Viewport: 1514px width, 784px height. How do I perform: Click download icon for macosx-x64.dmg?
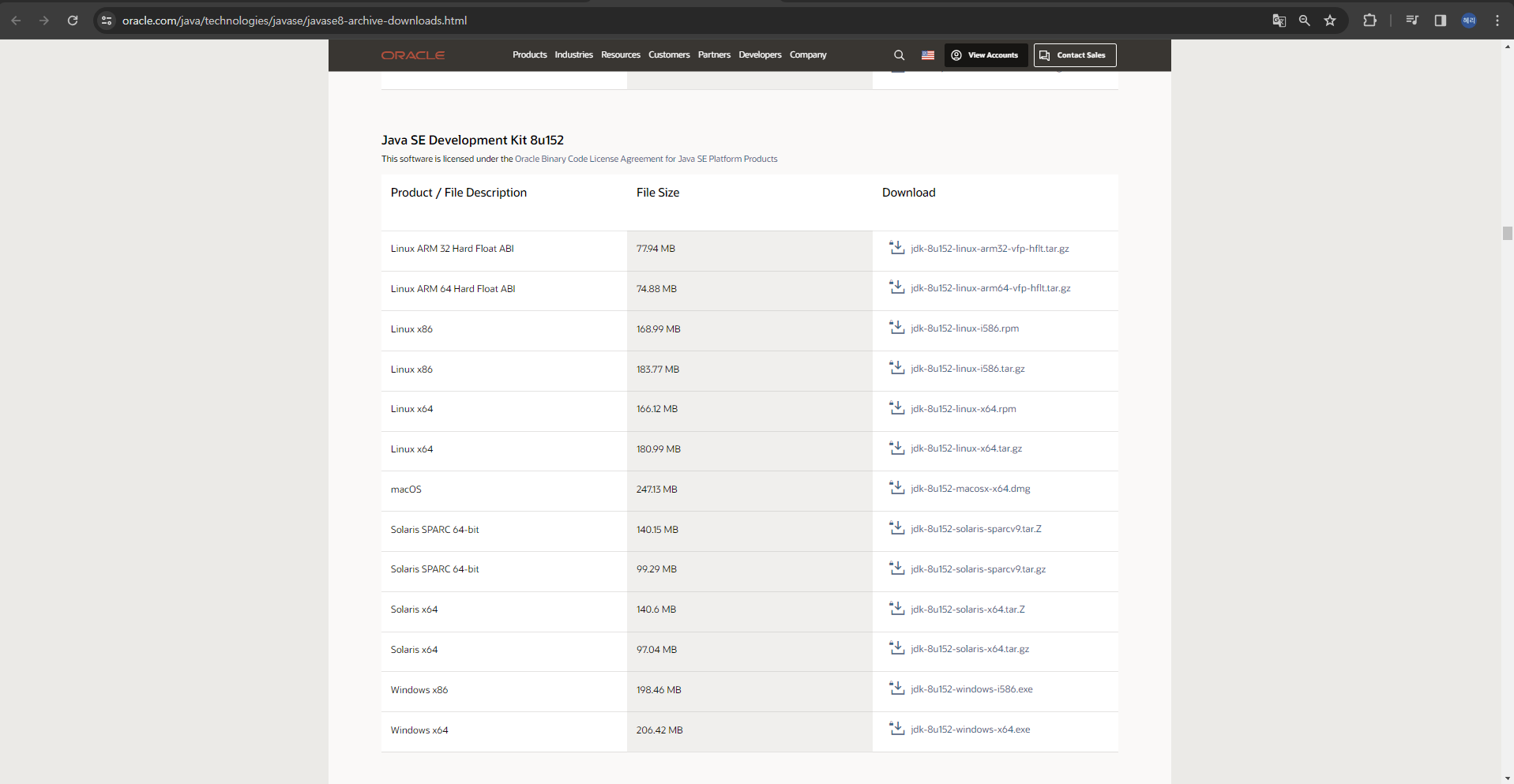897,487
